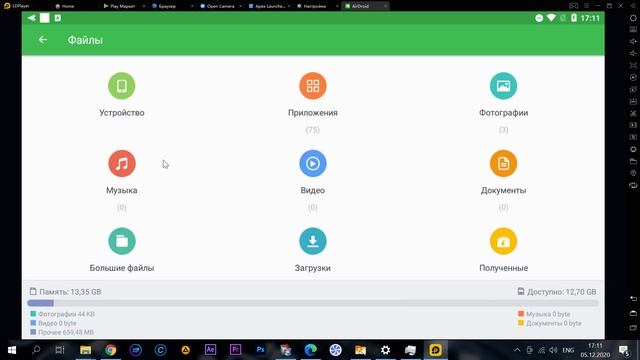
Task: Open Google Chrome from the taskbar
Action: 110,350
